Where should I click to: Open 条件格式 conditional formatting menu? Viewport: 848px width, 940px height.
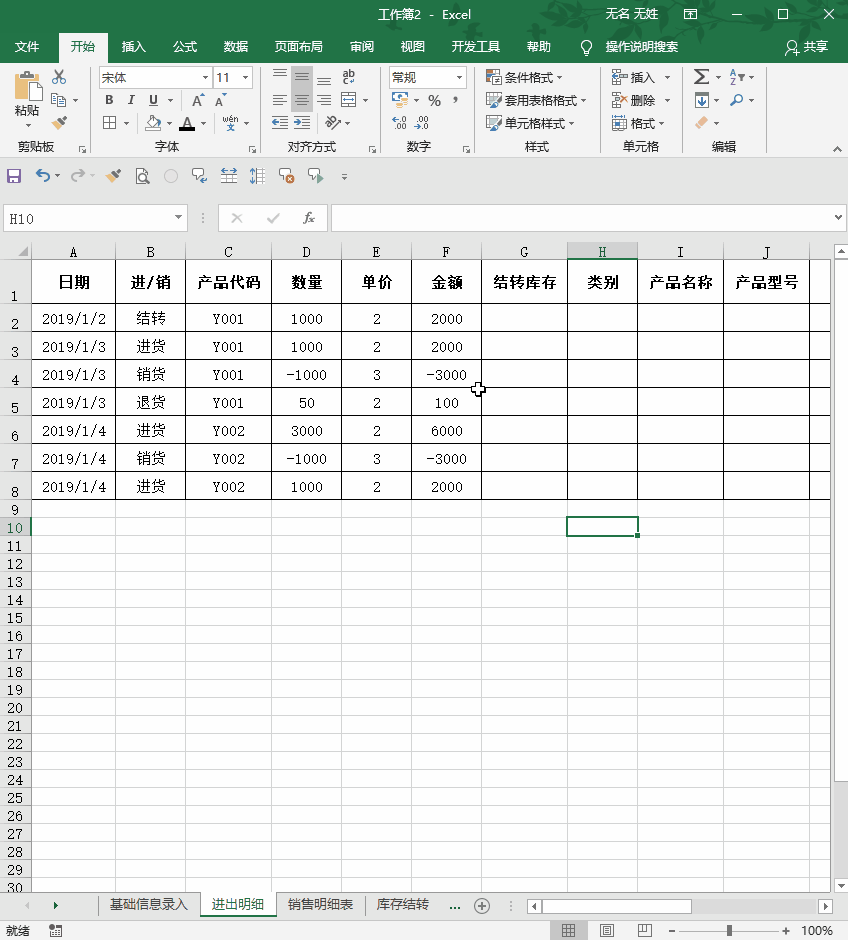coord(524,77)
